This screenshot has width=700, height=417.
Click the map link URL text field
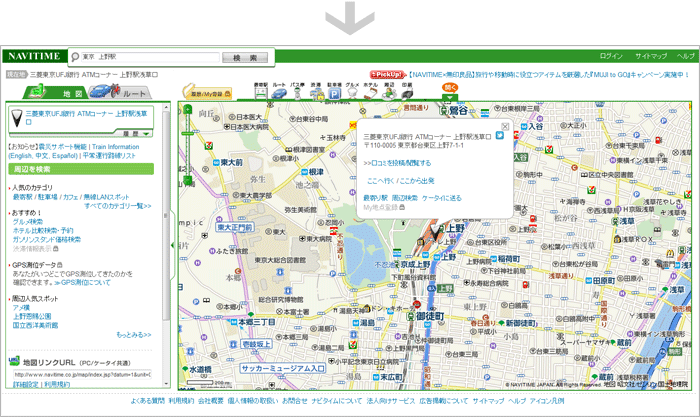coord(82,375)
